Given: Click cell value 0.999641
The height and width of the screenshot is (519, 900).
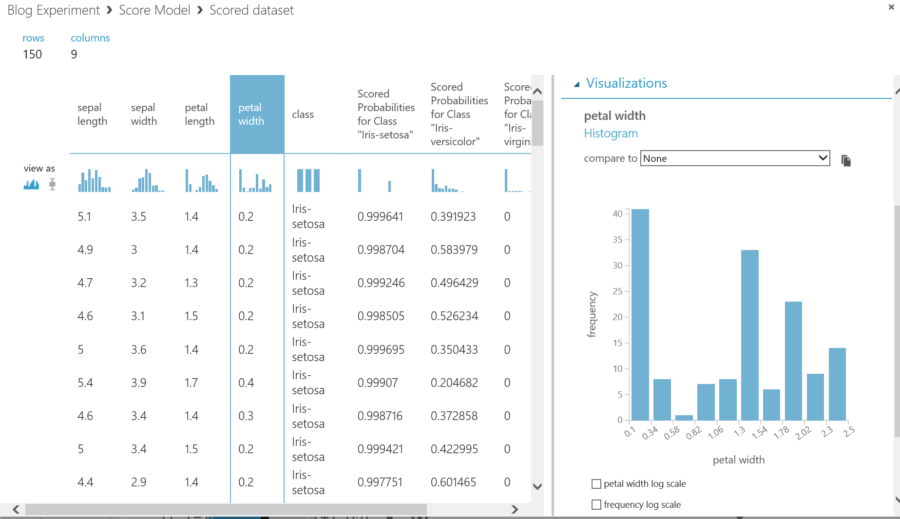Looking at the screenshot, I should 380,216.
